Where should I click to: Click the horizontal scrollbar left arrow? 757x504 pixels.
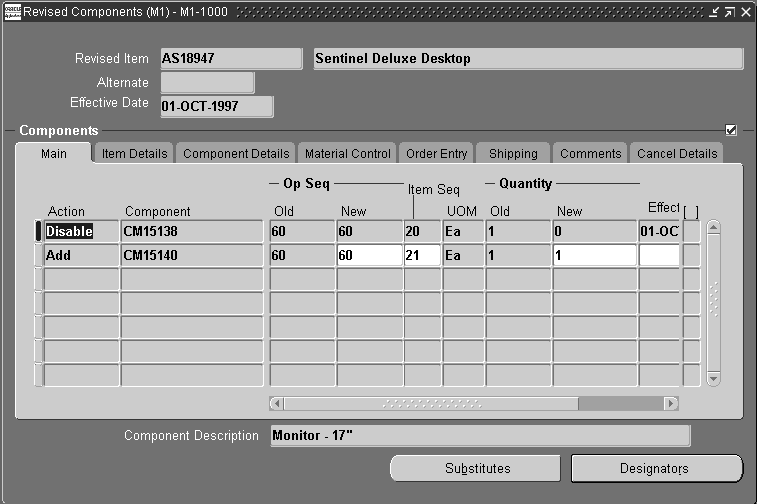277,403
